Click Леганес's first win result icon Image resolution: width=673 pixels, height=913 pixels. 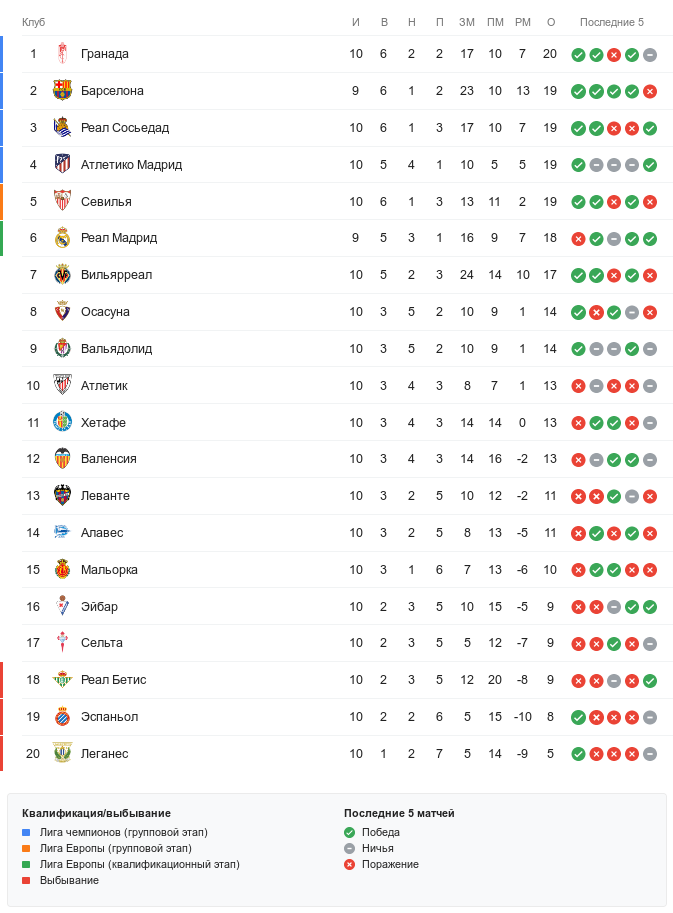coord(578,754)
